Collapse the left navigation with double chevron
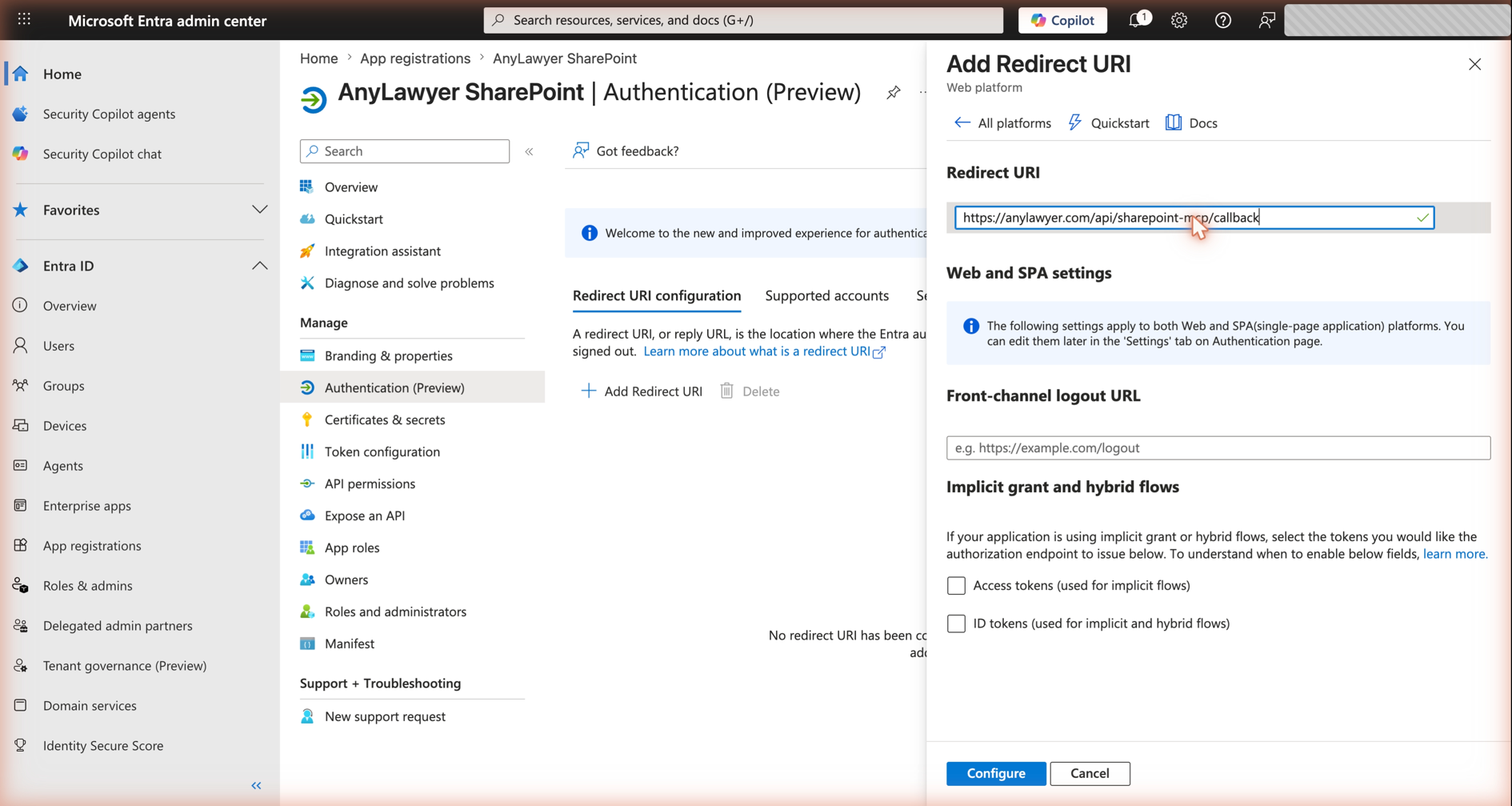Screen dimensions: 1512x806 [256, 786]
